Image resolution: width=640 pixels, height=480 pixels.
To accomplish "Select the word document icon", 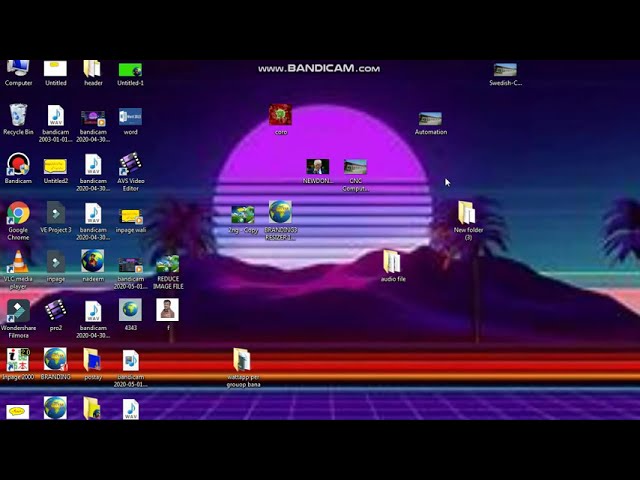I will coord(131,121).
